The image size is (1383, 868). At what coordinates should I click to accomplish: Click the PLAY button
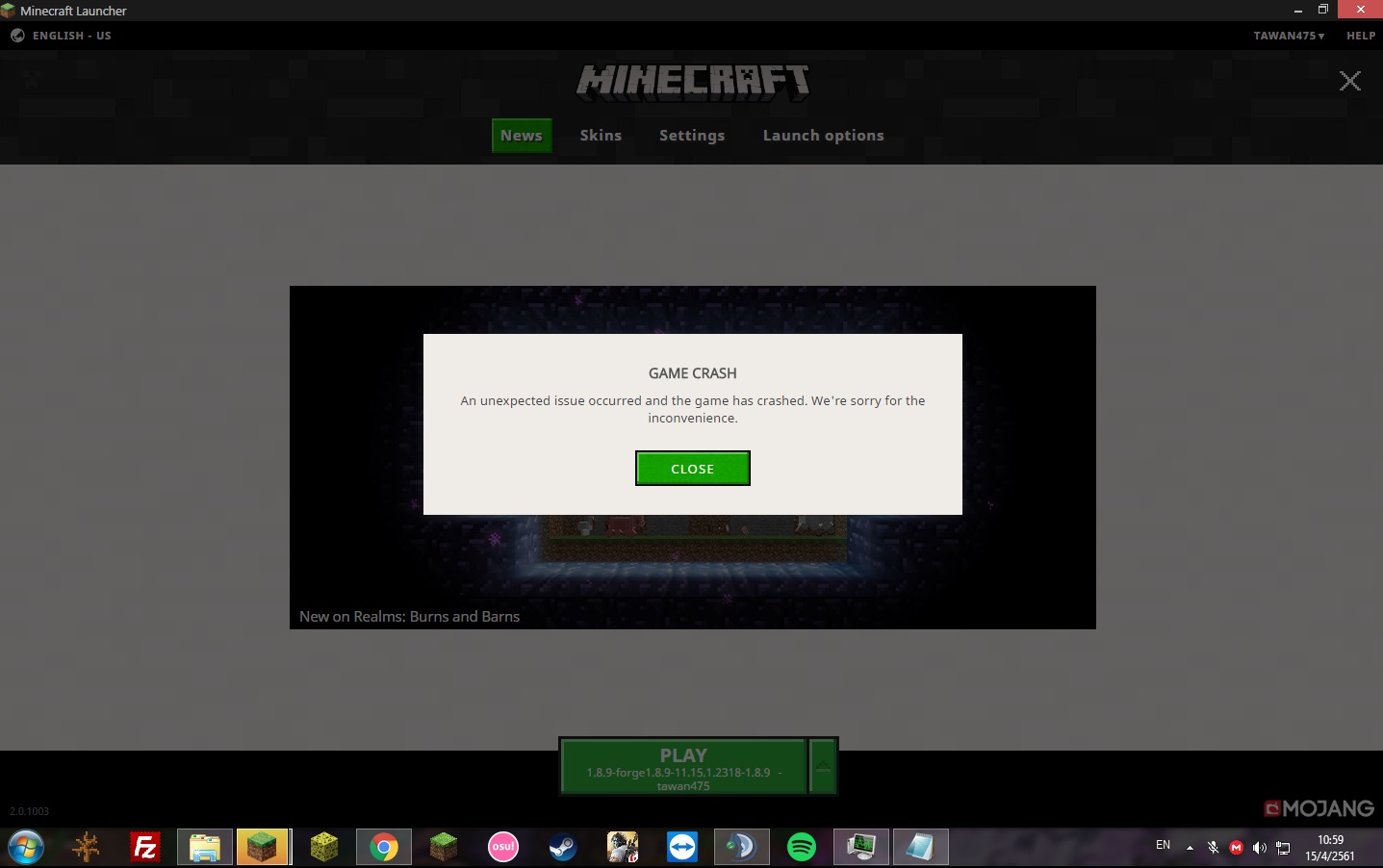(x=682, y=766)
